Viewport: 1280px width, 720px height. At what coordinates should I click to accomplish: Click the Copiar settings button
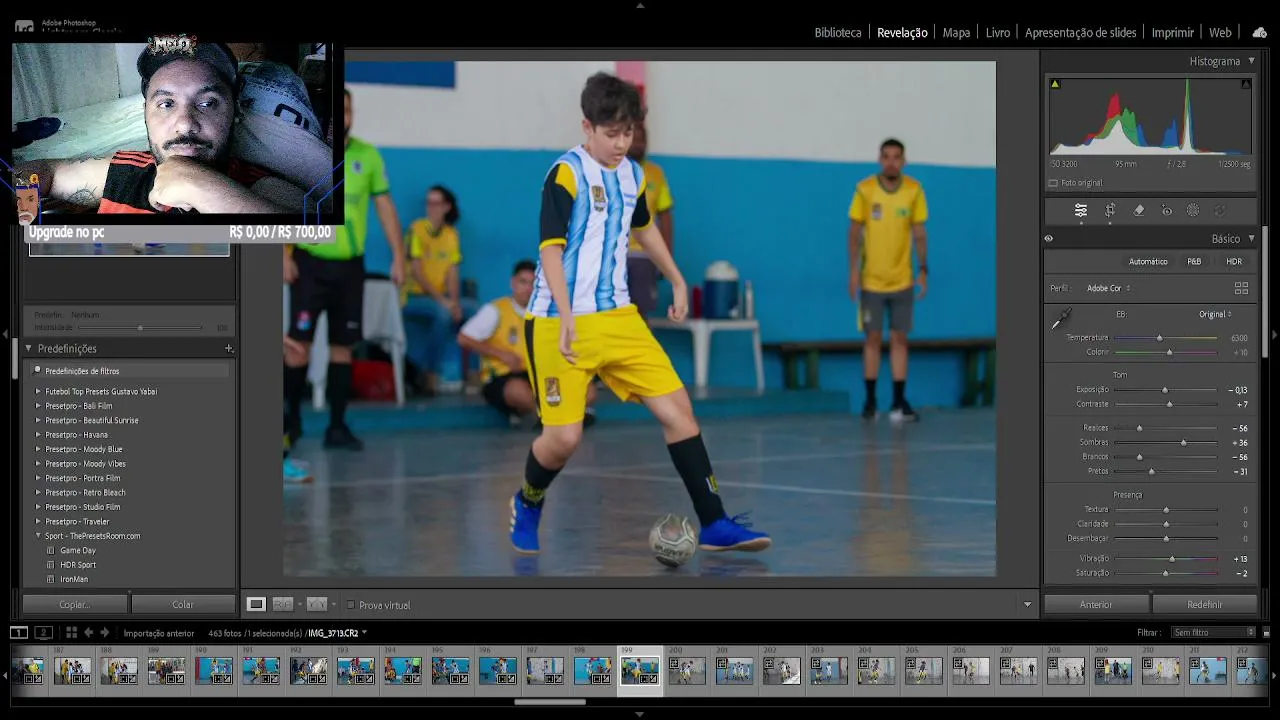pos(75,604)
